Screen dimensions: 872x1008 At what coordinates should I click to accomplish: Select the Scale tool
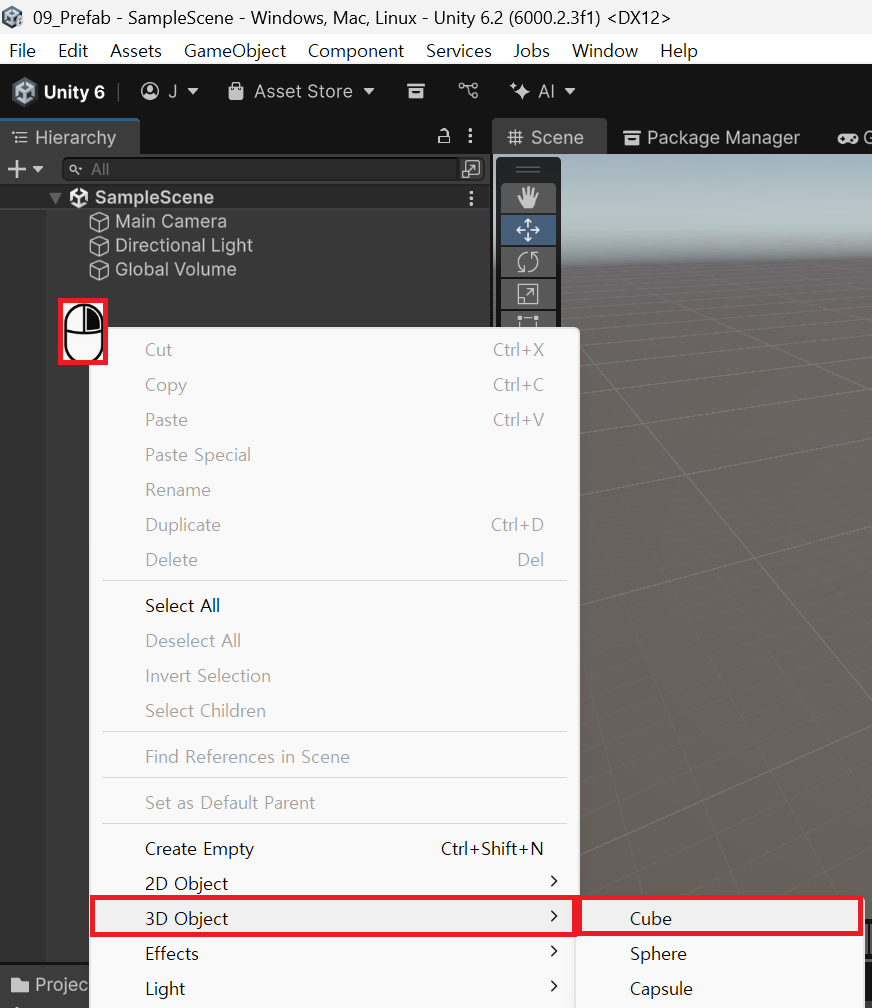[x=528, y=294]
